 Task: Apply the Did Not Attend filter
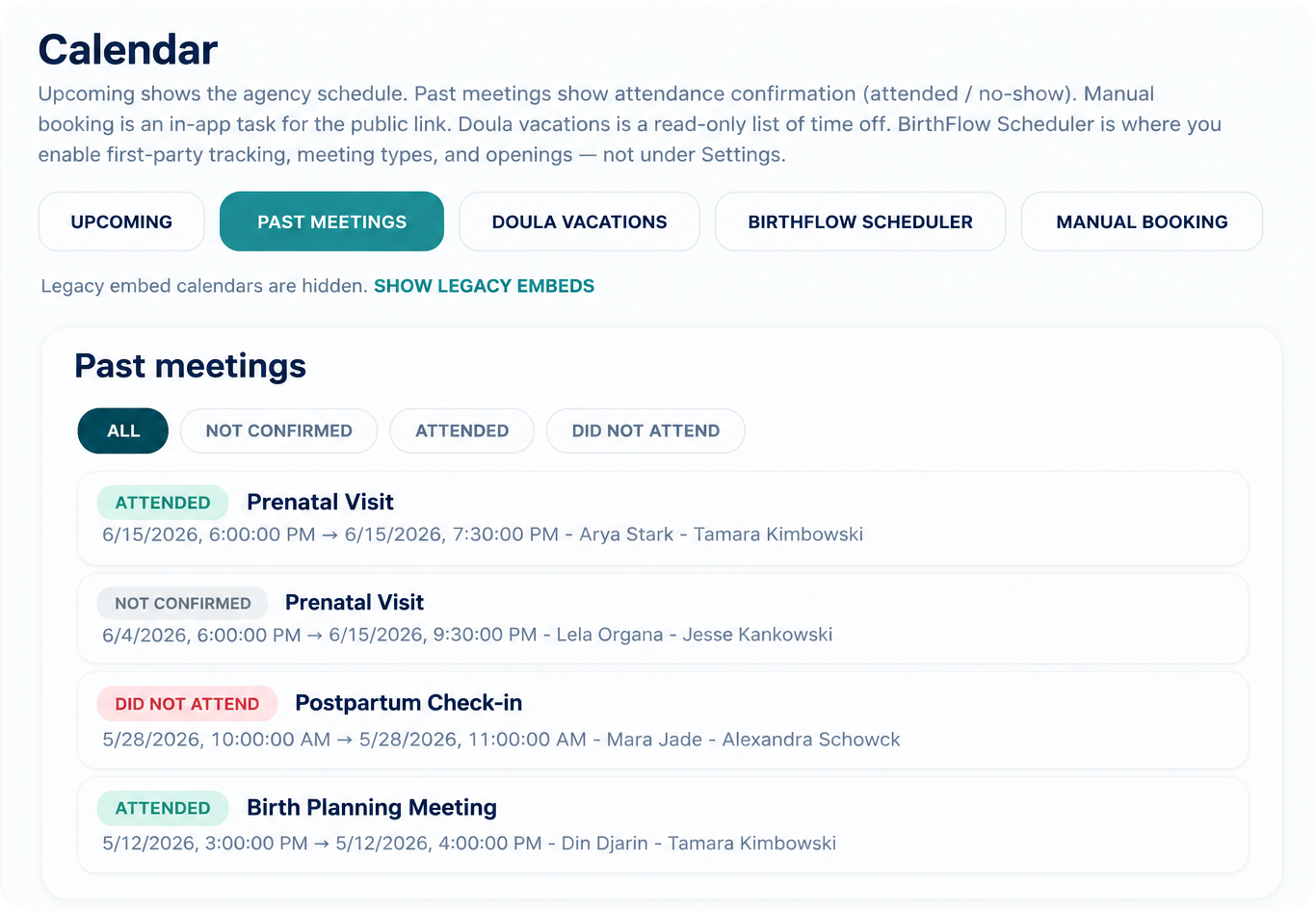click(645, 430)
